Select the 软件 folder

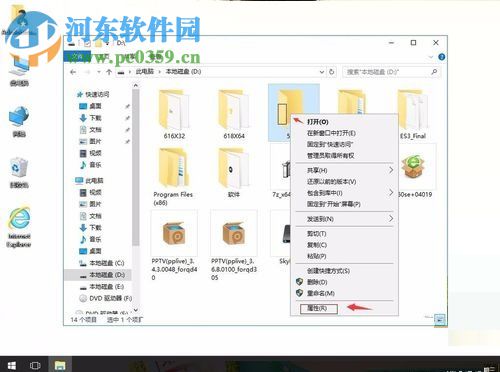point(234,173)
